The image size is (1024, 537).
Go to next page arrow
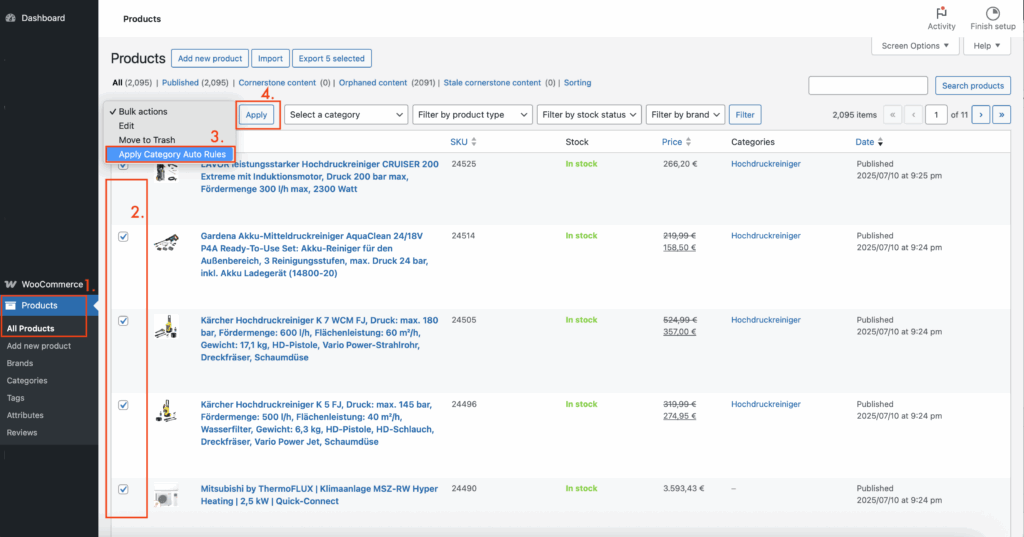point(981,114)
